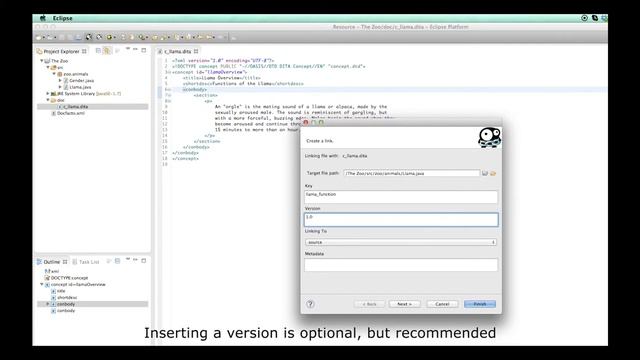Screen dimensions: 640x360
Task: Switch to the Task List tab
Action: click(x=86, y=262)
